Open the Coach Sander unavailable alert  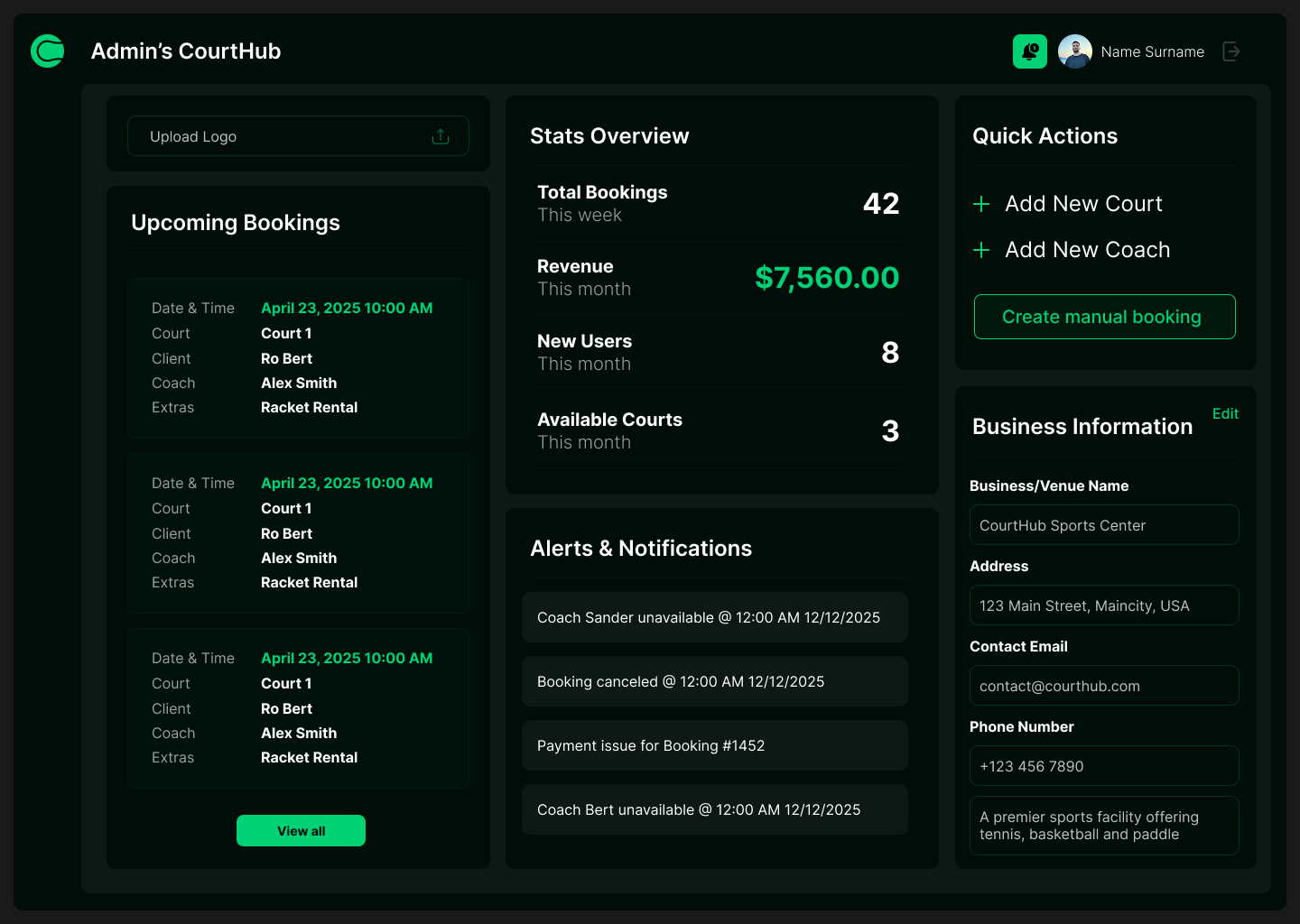(715, 617)
